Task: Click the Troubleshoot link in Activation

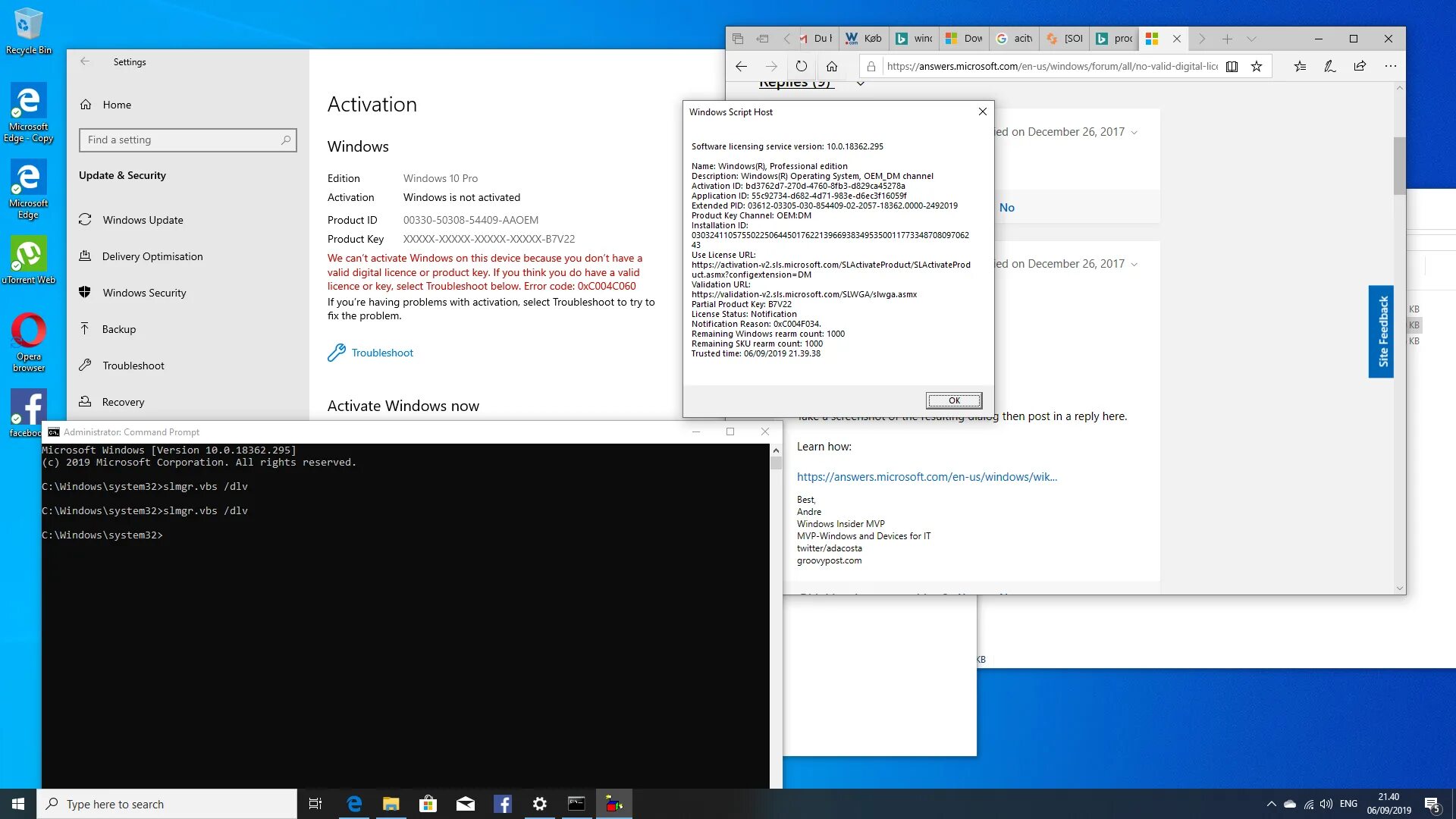Action: pyautogui.click(x=382, y=352)
